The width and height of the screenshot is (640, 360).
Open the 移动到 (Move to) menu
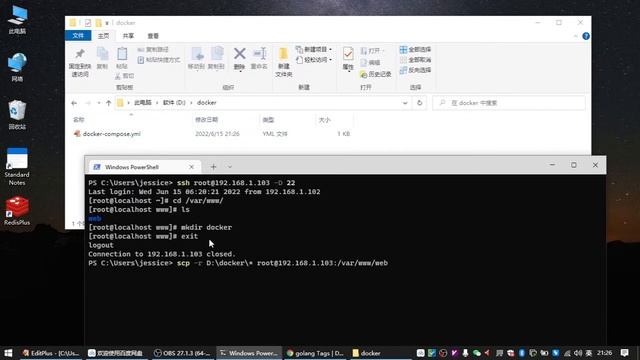(x=197, y=58)
